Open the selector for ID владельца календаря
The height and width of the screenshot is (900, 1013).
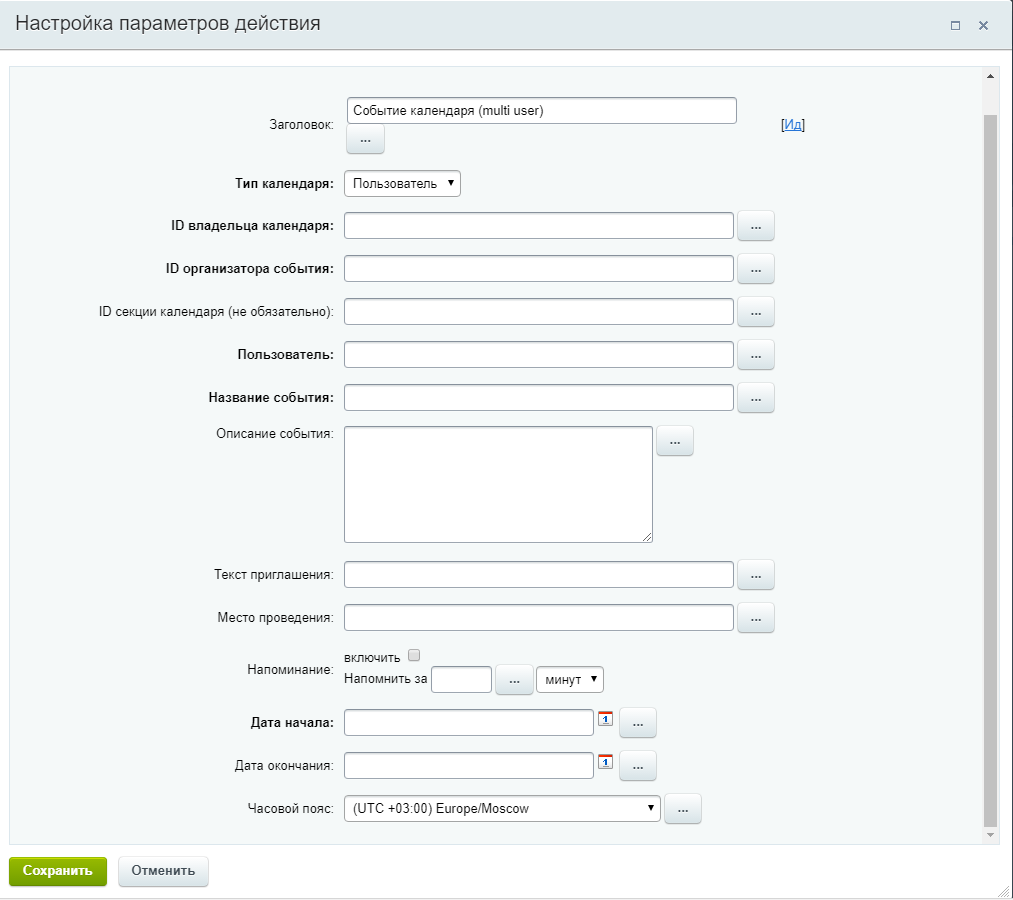[755, 225]
